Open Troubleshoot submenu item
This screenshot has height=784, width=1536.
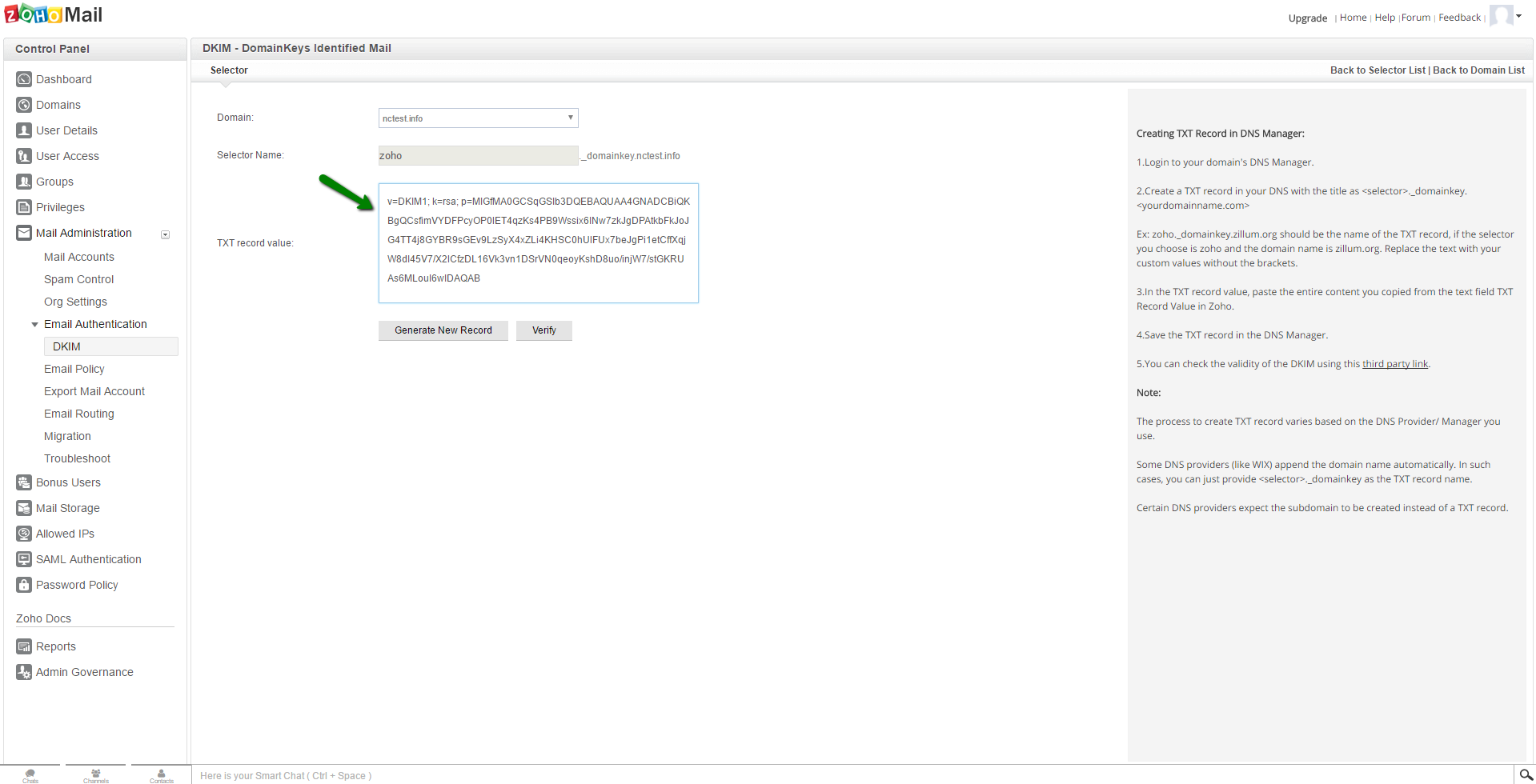pyautogui.click(x=78, y=458)
